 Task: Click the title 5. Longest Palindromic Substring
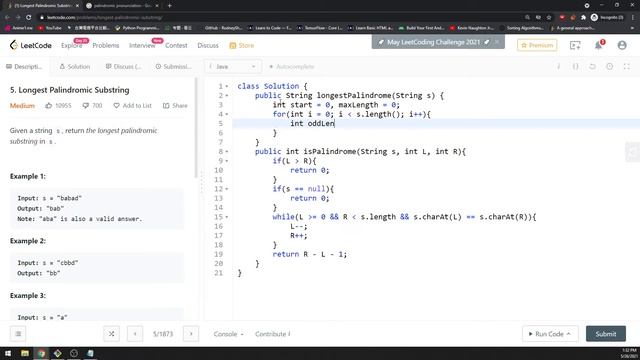click(69, 90)
